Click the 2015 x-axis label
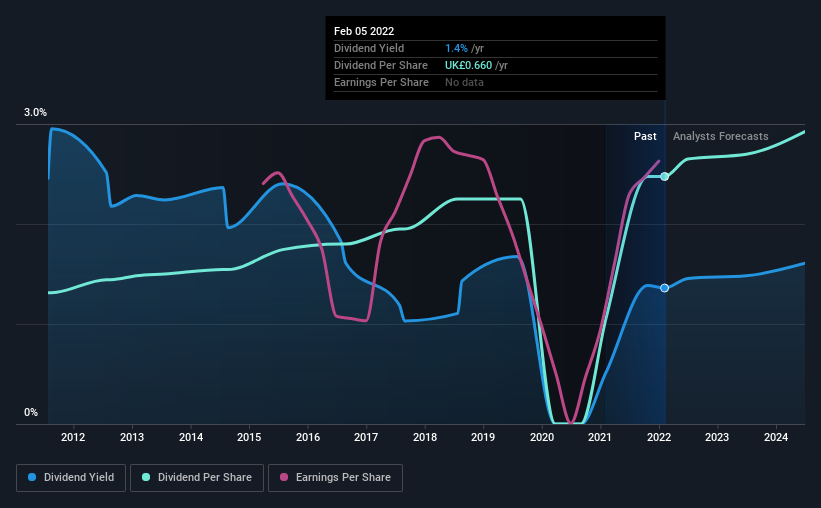821x508 pixels. tap(249, 437)
